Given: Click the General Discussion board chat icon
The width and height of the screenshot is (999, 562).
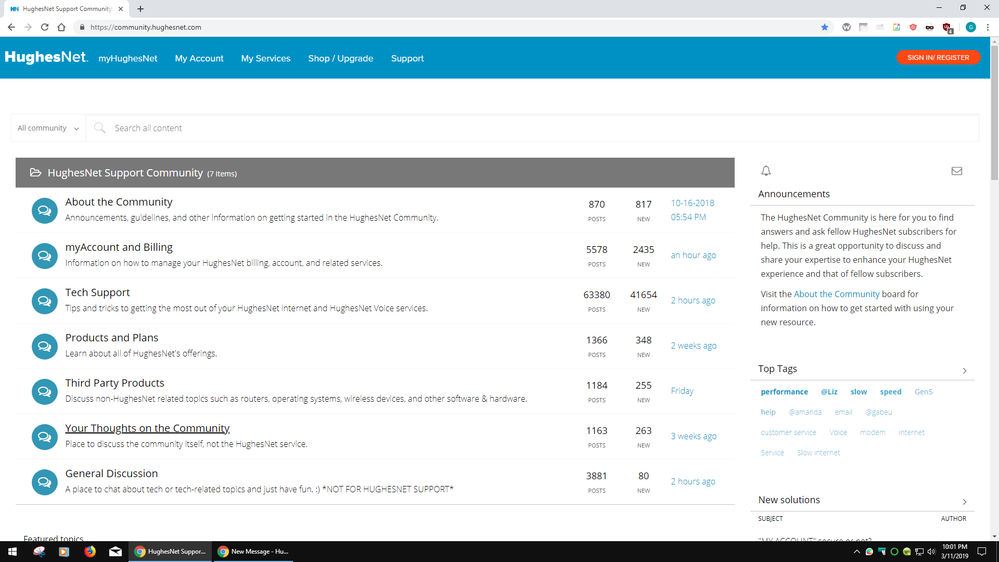Looking at the screenshot, I should (44, 481).
